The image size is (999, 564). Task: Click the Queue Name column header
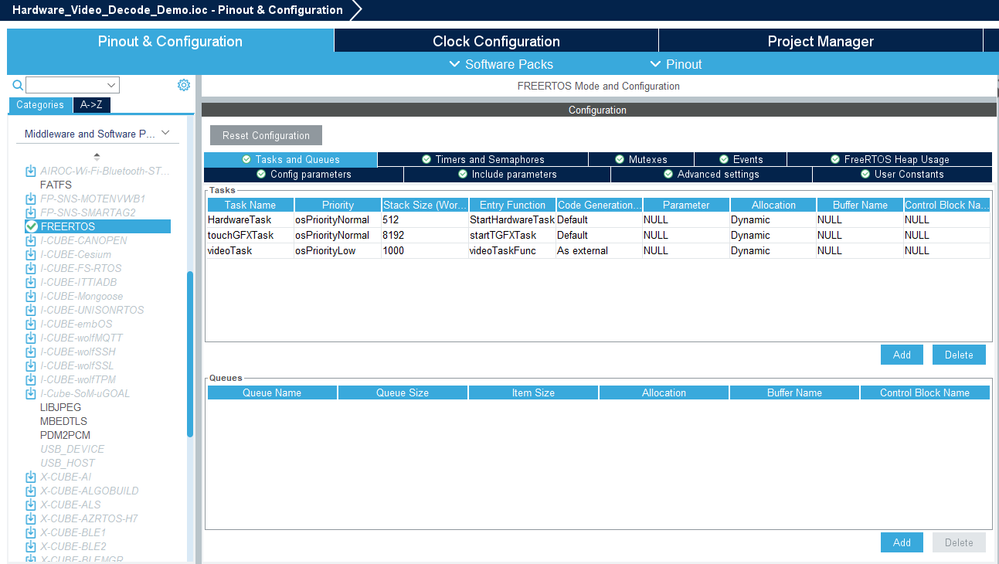coord(272,393)
